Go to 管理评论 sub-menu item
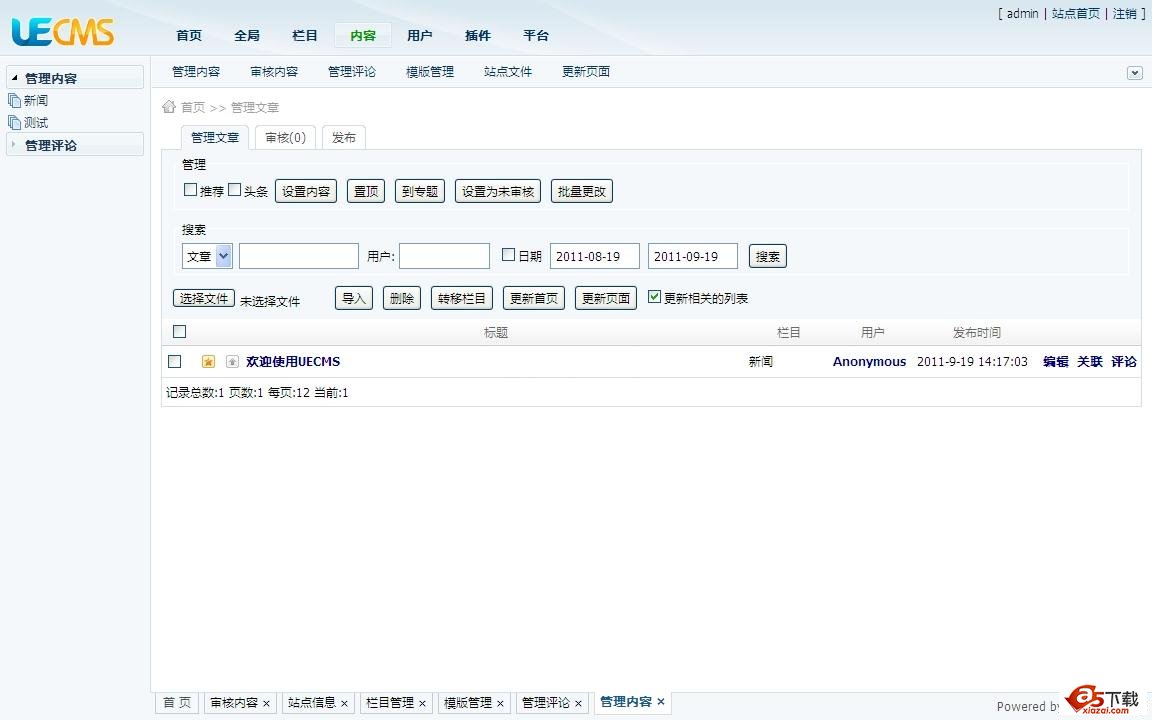The image size is (1152, 720). 352,72
